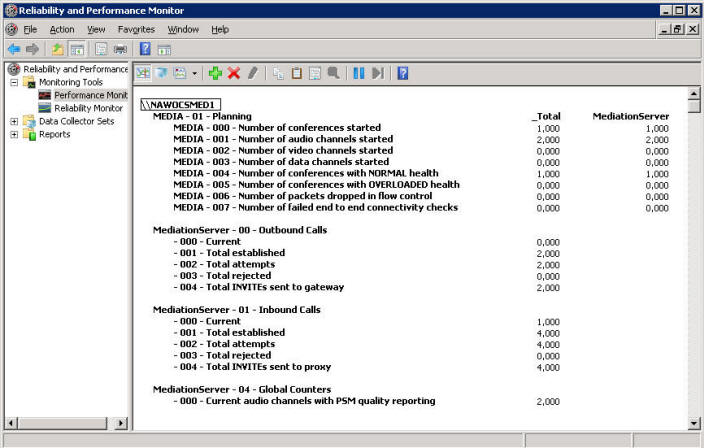This screenshot has height=448, width=704.
Task: Click the Paste Counter List clipboard icon
Action: 296,73
